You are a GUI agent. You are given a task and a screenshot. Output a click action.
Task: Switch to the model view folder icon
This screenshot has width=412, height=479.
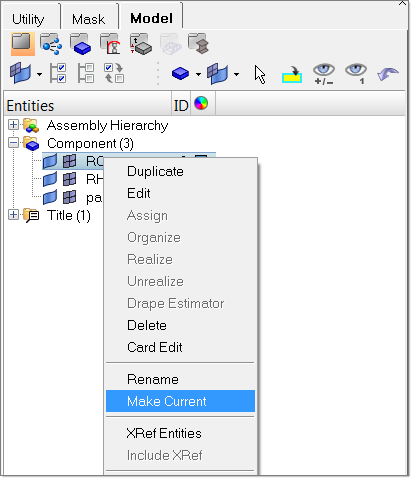[x=23, y=44]
